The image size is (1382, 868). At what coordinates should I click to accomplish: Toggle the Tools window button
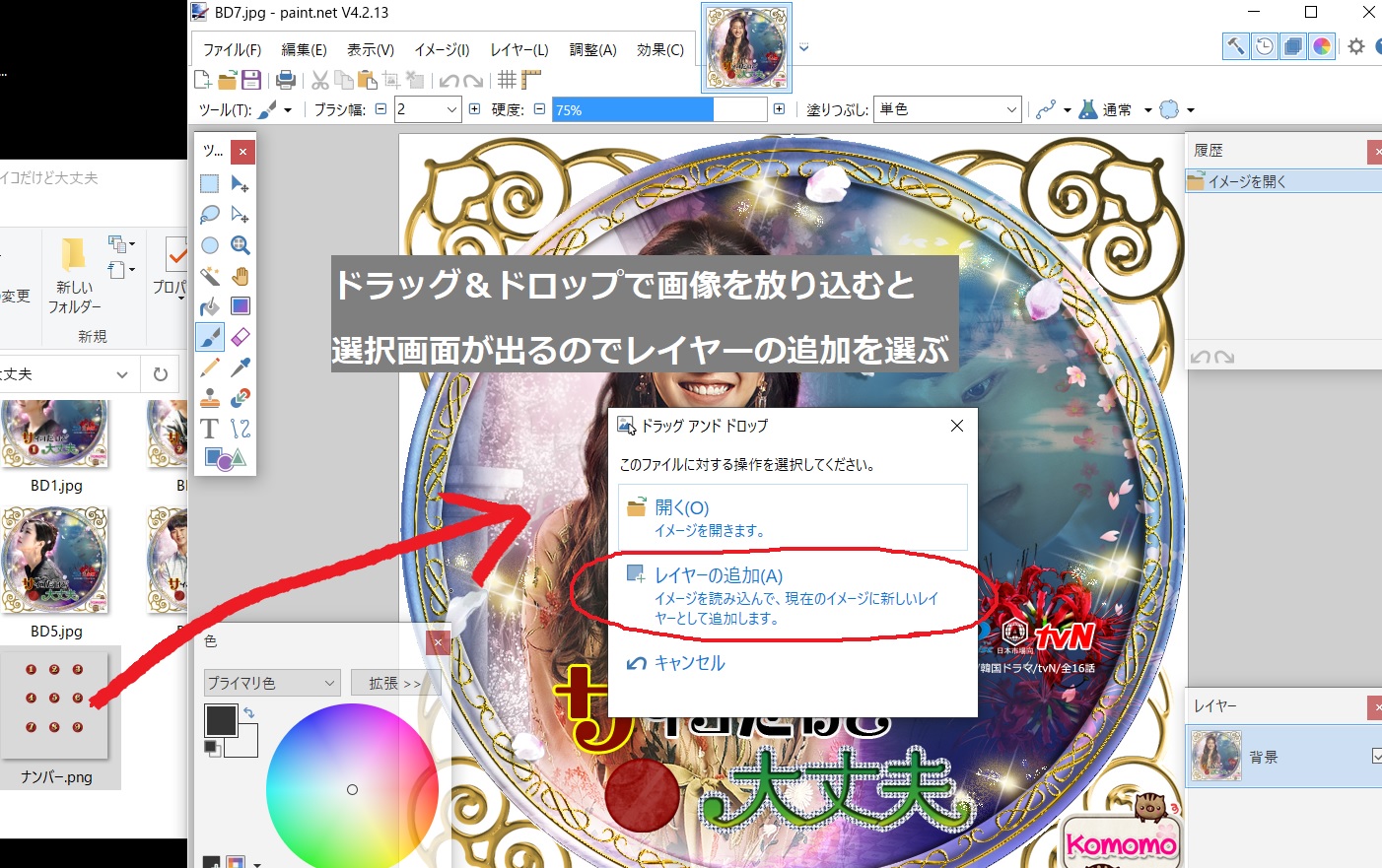1235,46
